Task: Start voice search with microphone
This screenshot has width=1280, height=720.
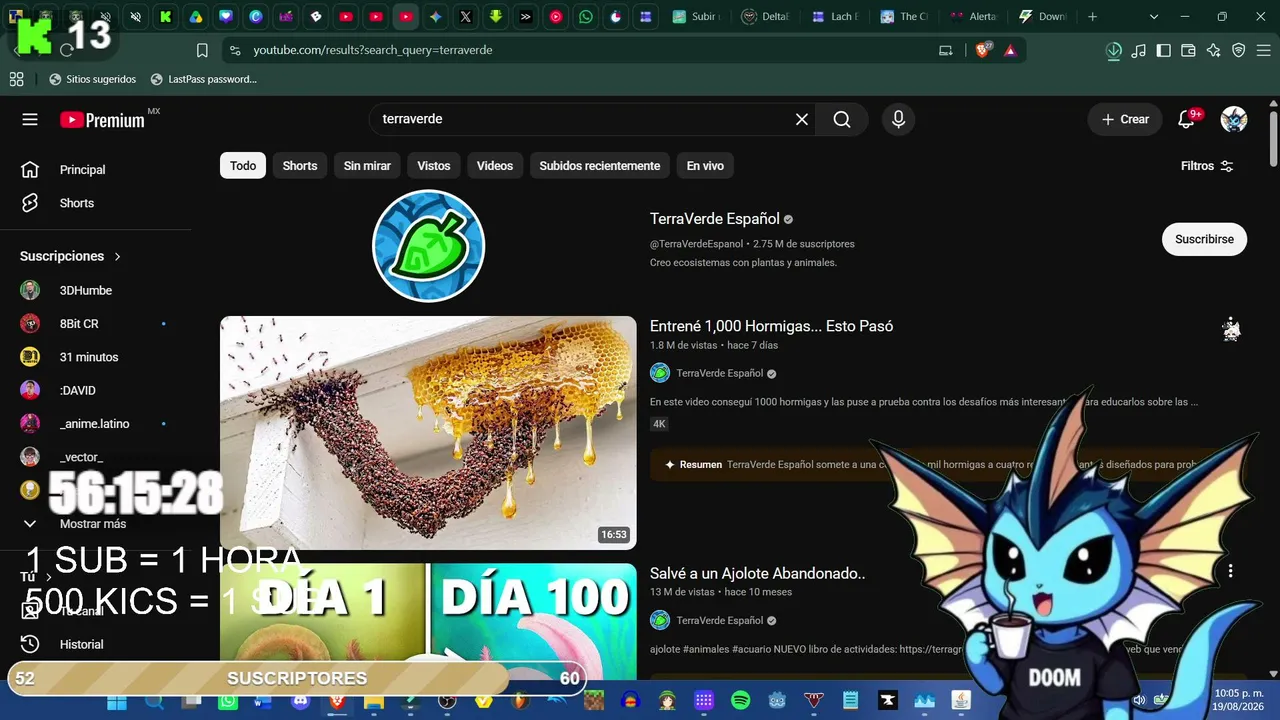Action: click(x=898, y=119)
